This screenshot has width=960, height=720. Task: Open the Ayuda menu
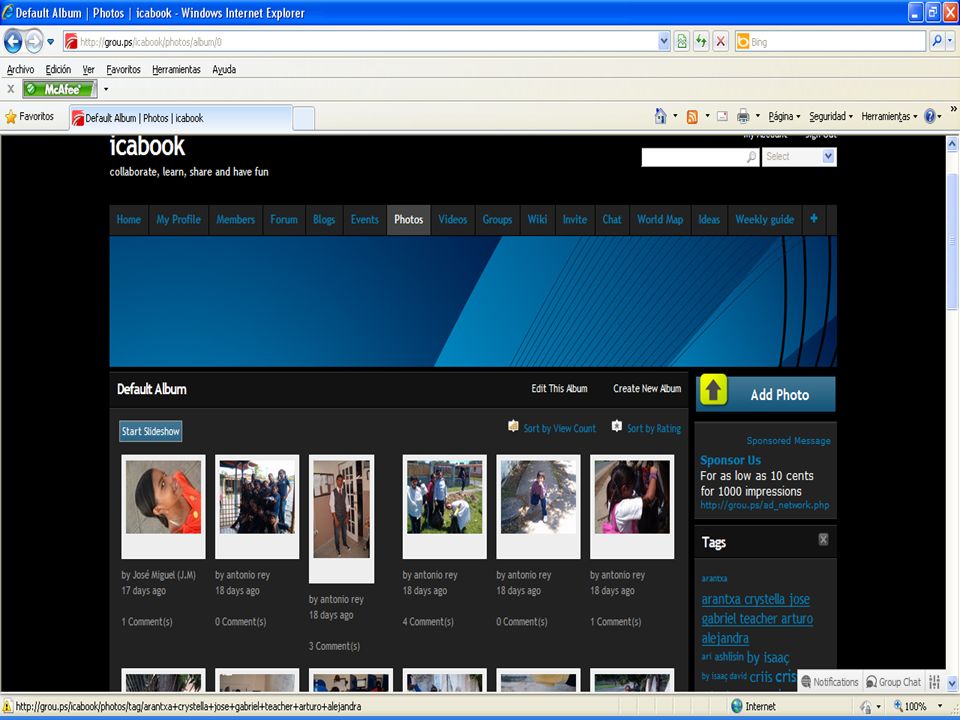pyautogui.click(x=224, y=70)
